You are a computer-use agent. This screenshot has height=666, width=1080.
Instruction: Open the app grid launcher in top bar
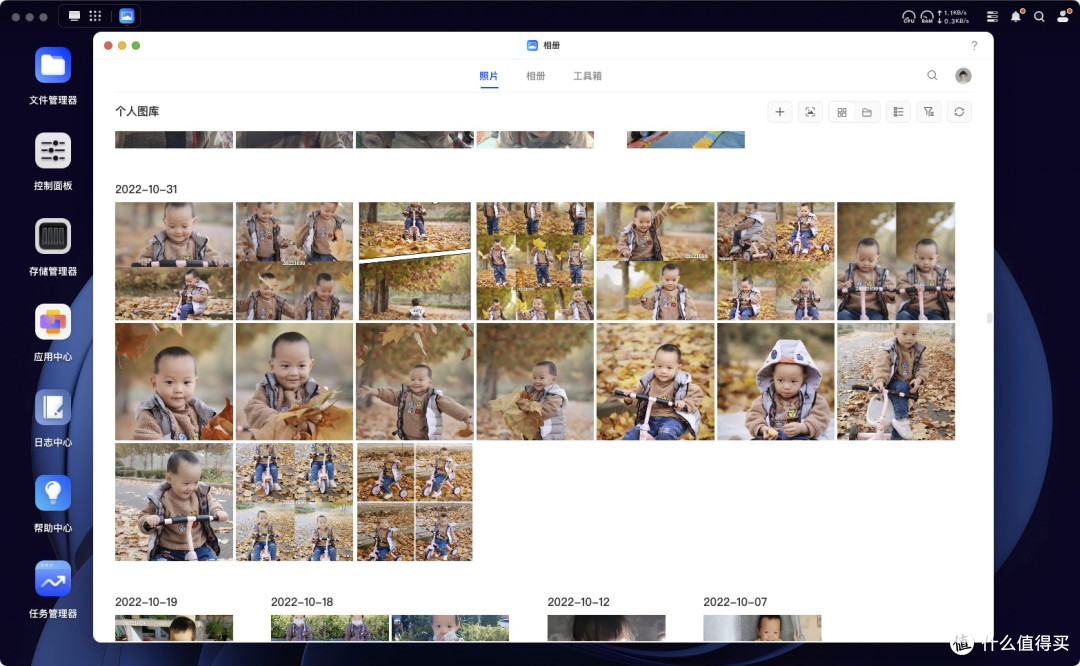pyautogui.click(x=95, y=16)
